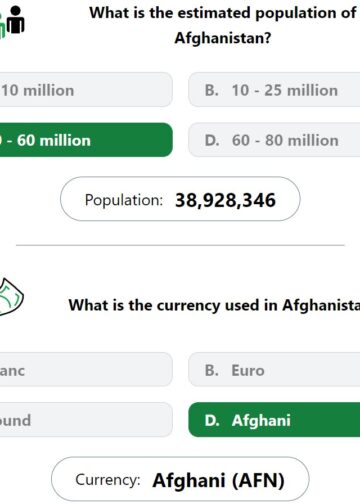Click the letter D. before Afghani

point(212,420)
